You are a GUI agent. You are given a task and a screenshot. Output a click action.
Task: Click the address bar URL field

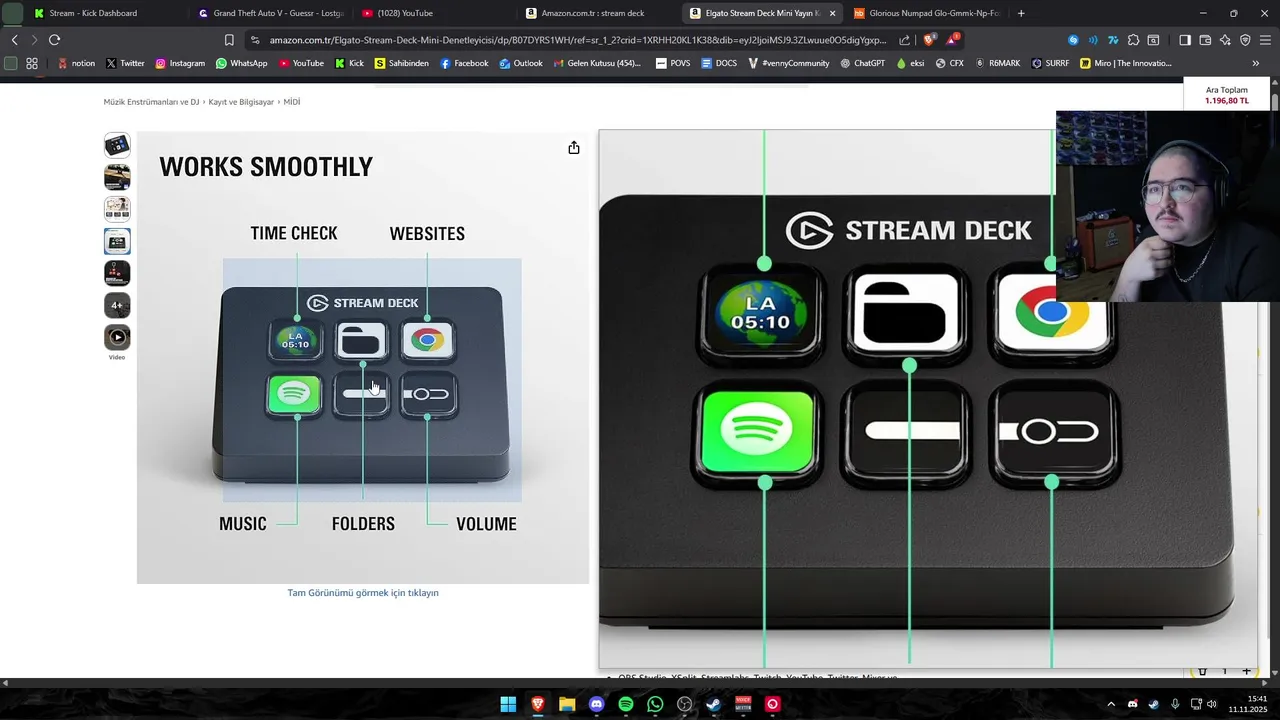coord(578,40)
